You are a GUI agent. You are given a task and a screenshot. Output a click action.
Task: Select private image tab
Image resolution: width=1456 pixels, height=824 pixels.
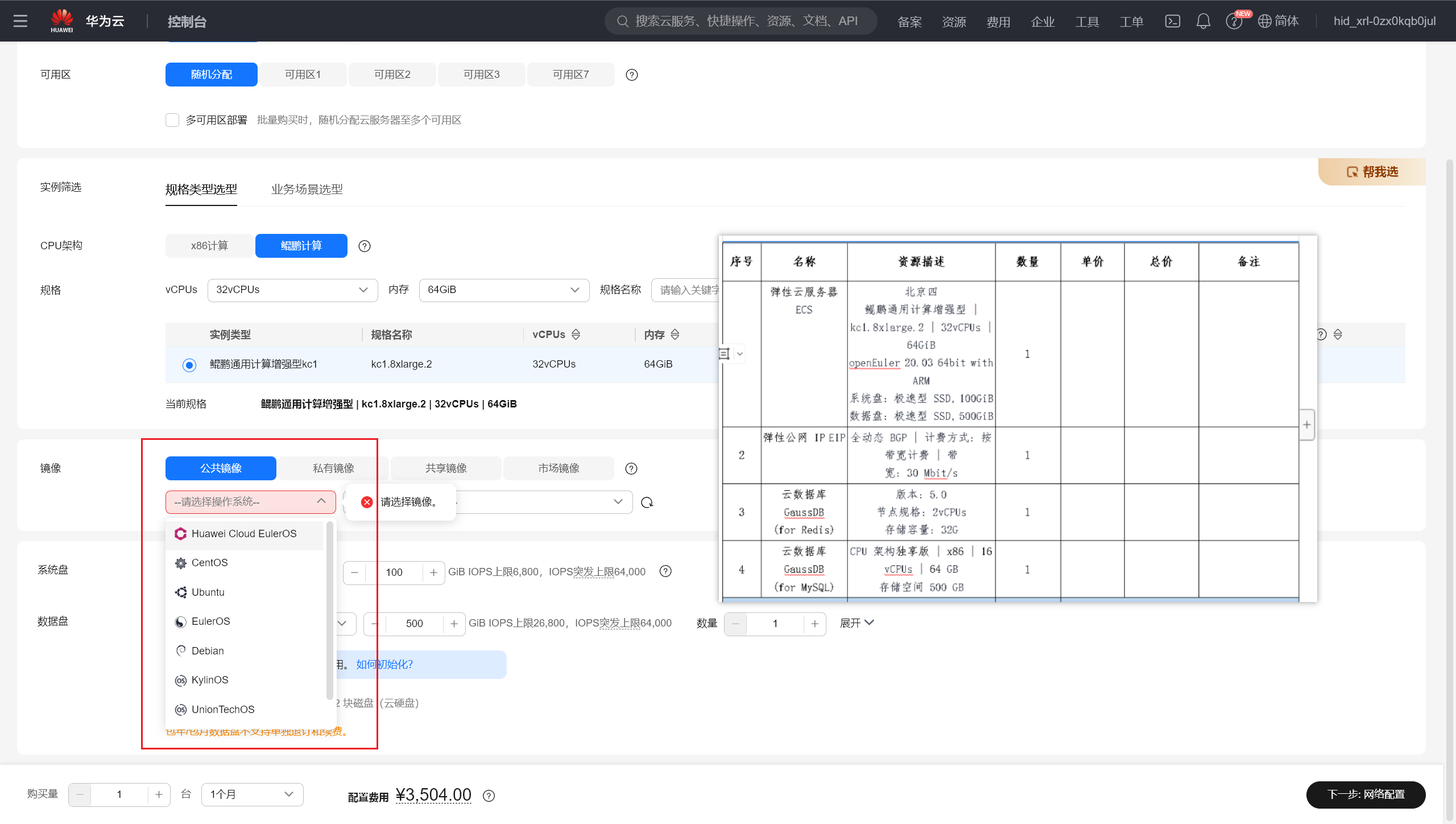[x=333, y=468]
